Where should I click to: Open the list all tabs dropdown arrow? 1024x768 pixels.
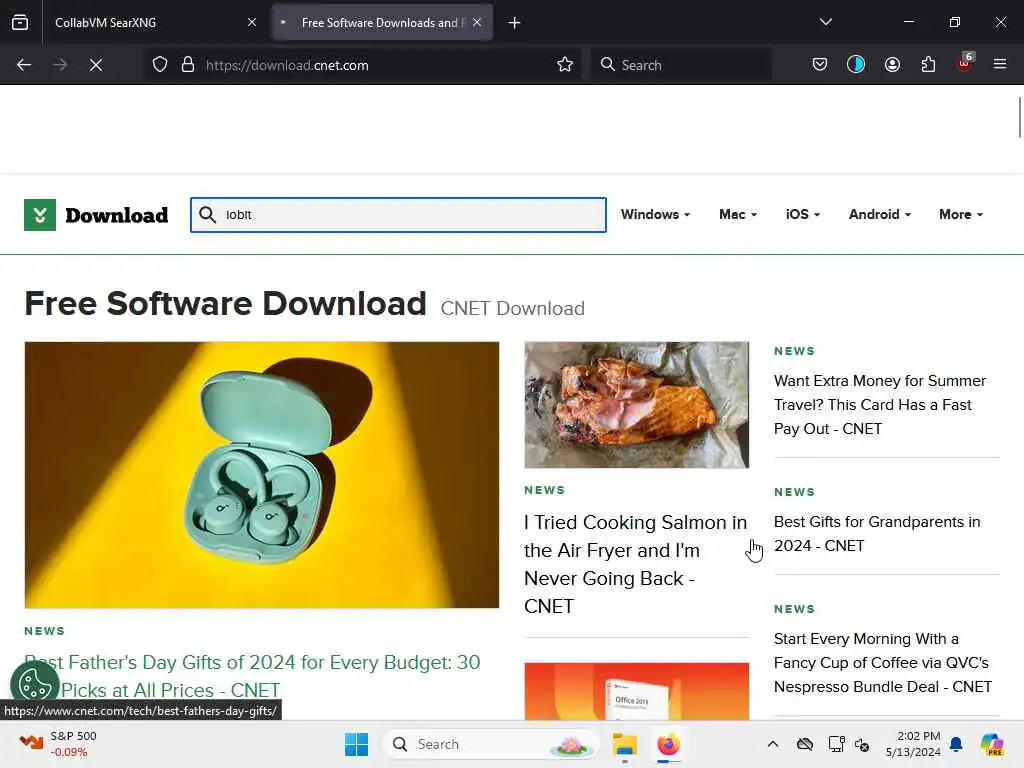pos(825,22)
